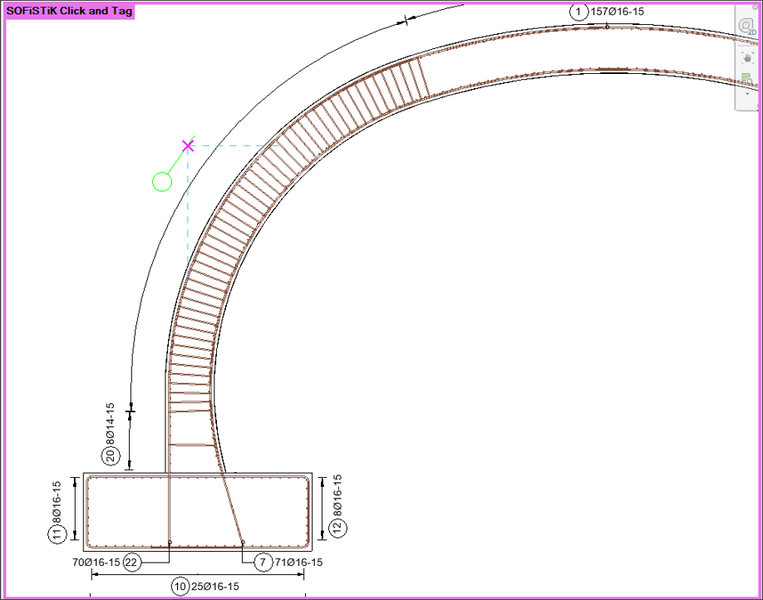Select rebar tag bubble number 12

[x=338, y=527]
